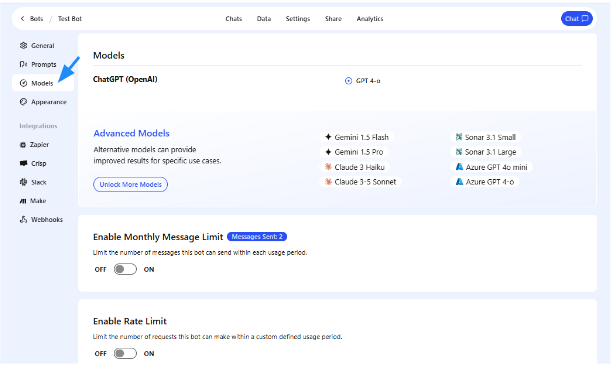Click the Zapier integration icon

coord(23,145)
